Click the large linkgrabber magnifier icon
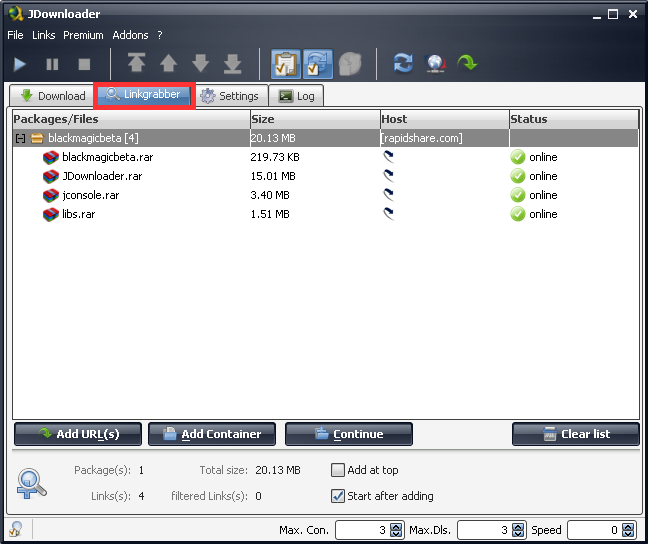 point(32,484)
